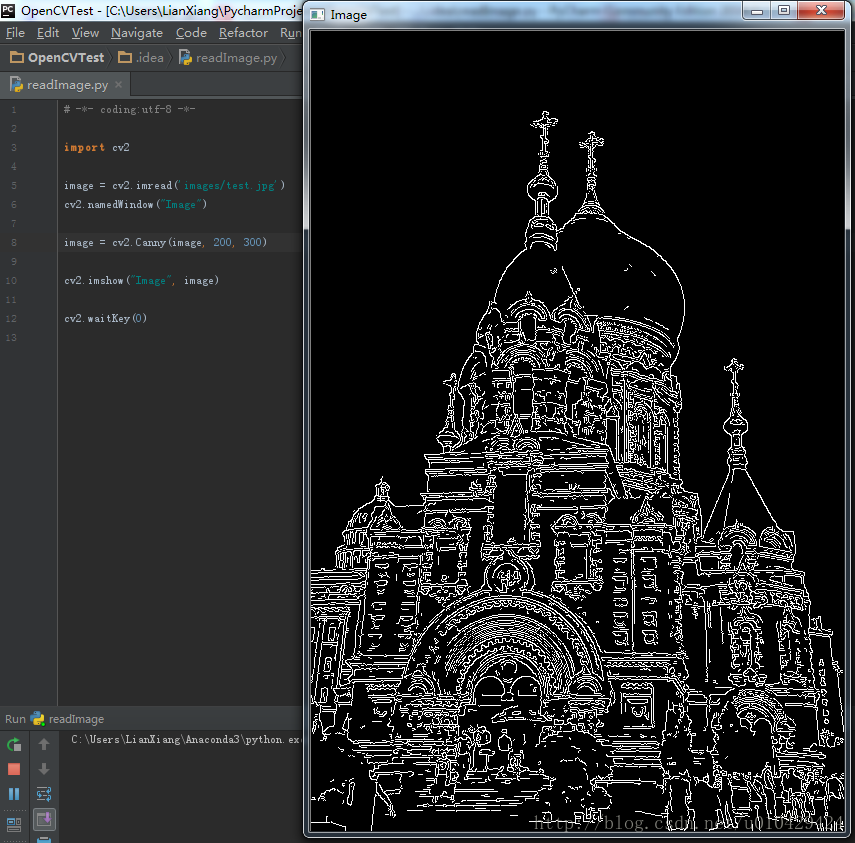Click the Image window title icon
Image resolution: width=855 pixels, height=843 pixels.
click(317, 15)
